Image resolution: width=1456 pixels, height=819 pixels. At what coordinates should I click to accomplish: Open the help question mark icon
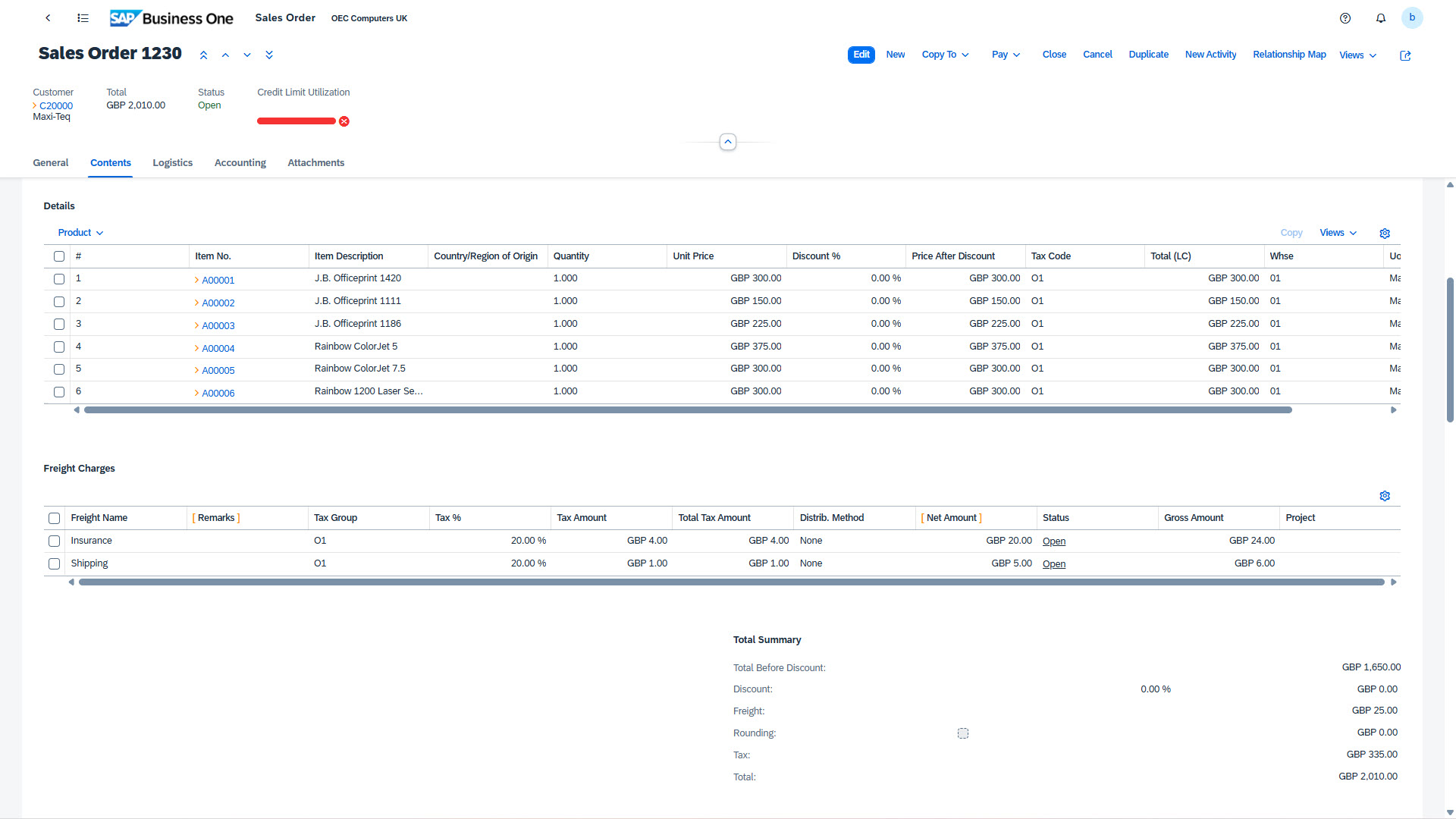[1345, 18]
